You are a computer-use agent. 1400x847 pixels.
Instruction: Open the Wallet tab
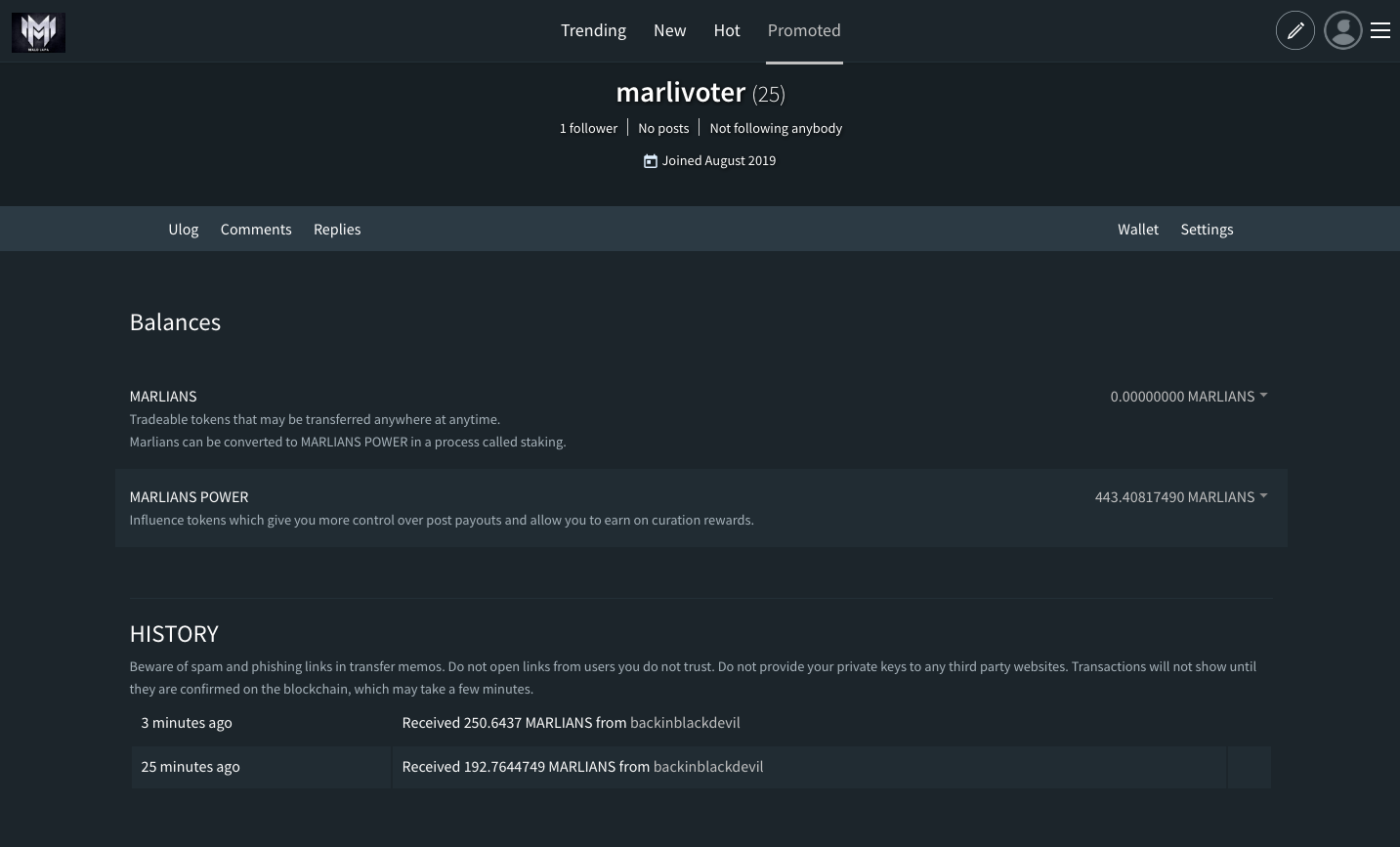pyautogui.click(x=1138, y=229)
